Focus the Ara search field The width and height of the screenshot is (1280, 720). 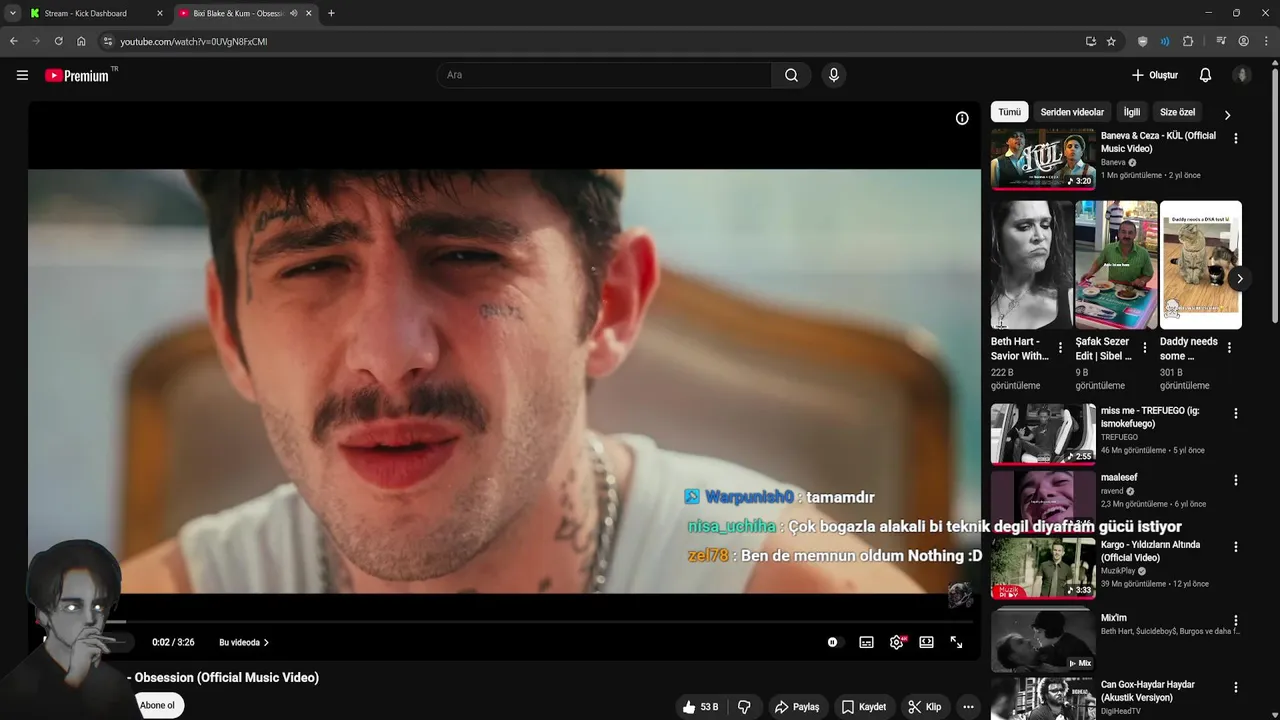pyautogui.click(x=604, y=75)
